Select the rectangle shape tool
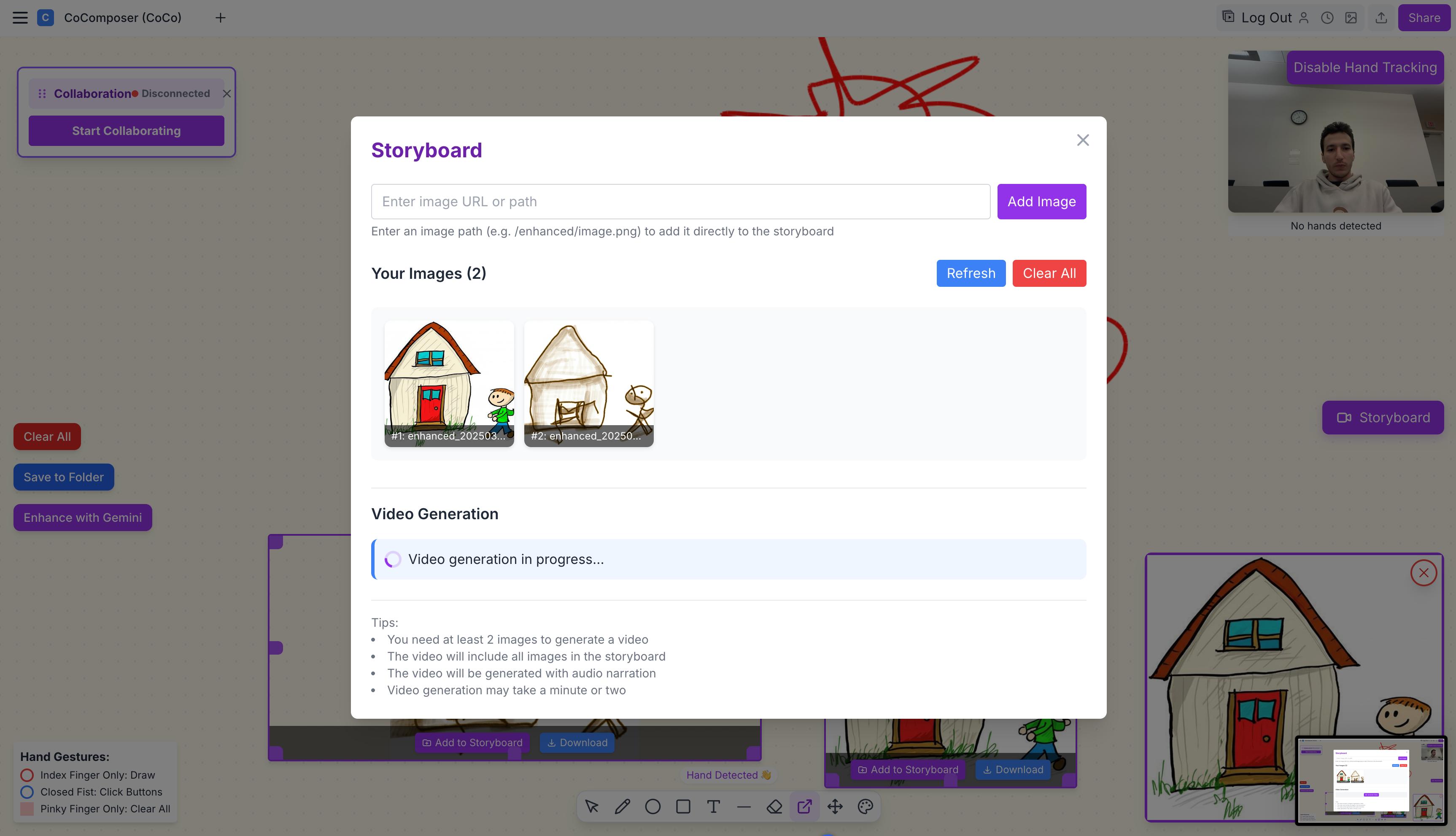 pos(683,807)
